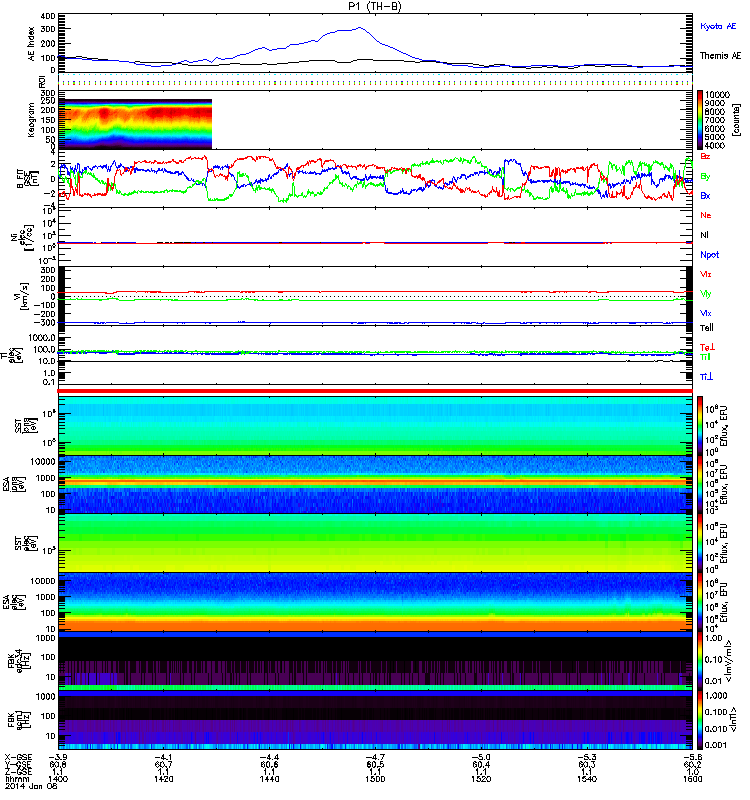Click the ESA ions spectrogram panel
The image size is (750, 800).
tap(376, 484)
